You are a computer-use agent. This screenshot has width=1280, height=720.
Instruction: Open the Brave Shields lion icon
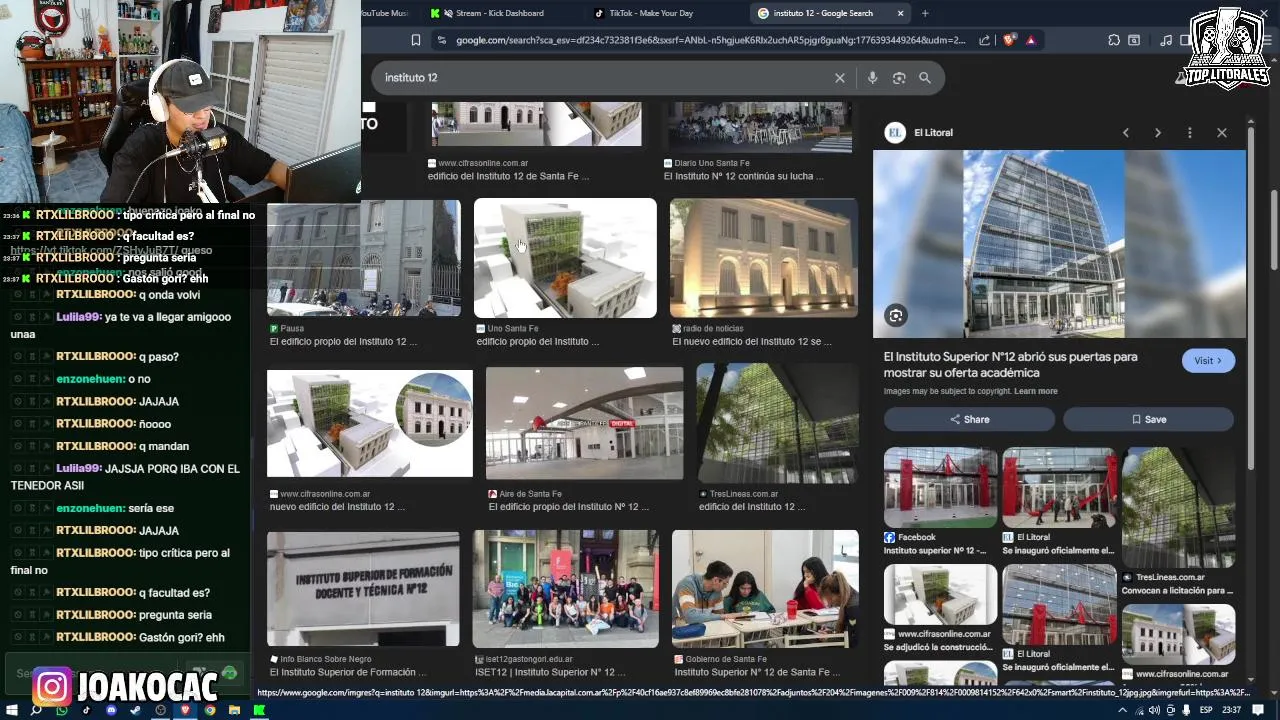[x=1008, y=40]
